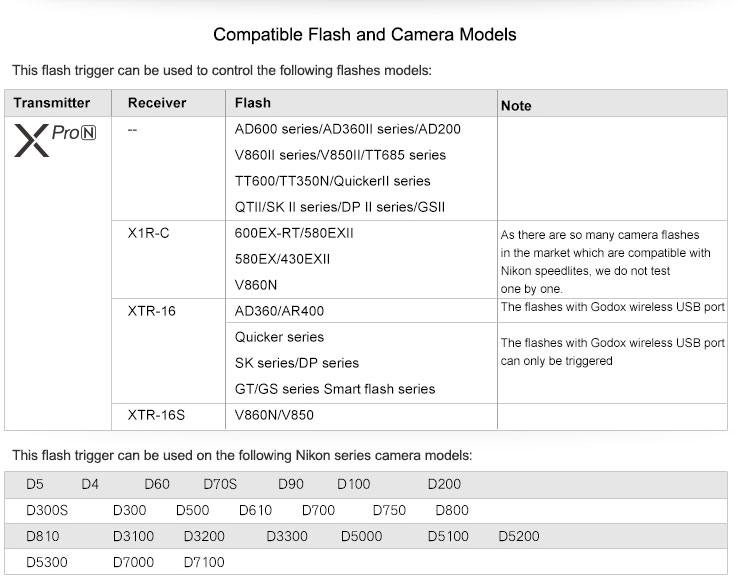Click the AD600 series flash entry
Viewport: 738px width, 585px height.
coord(347,129)
